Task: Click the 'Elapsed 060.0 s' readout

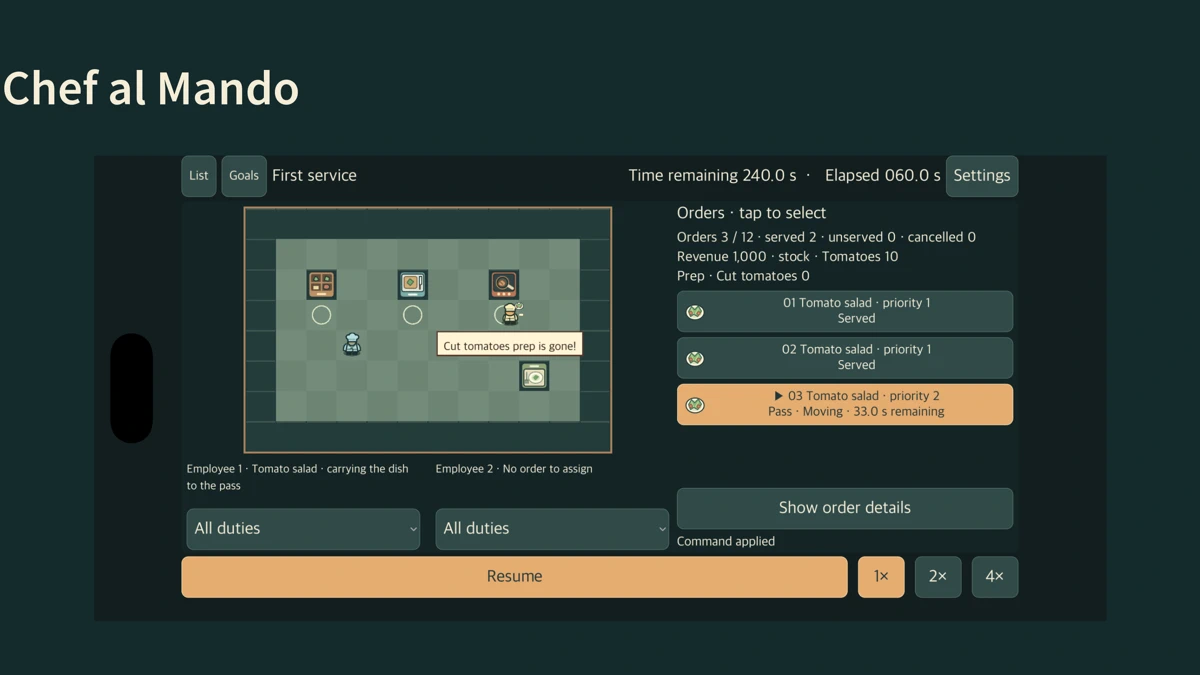Action: coord(883,176)
